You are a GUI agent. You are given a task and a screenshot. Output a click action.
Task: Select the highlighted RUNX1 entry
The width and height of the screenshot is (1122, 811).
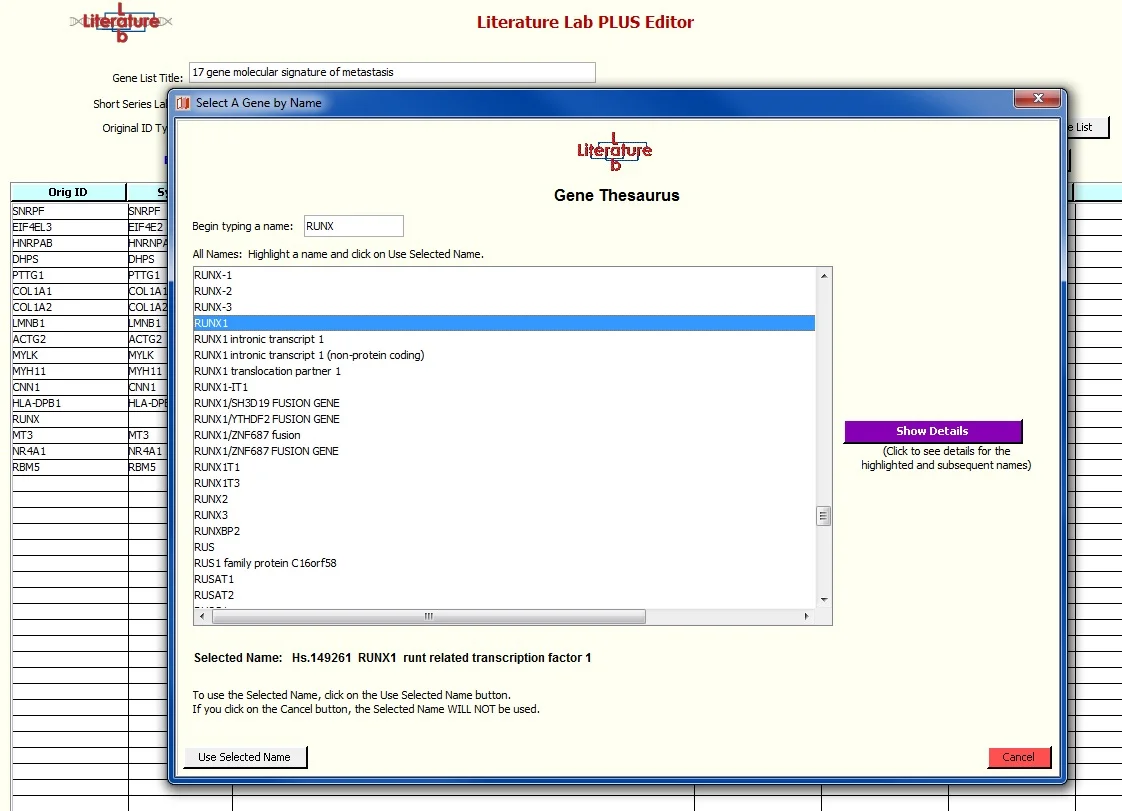504,323
